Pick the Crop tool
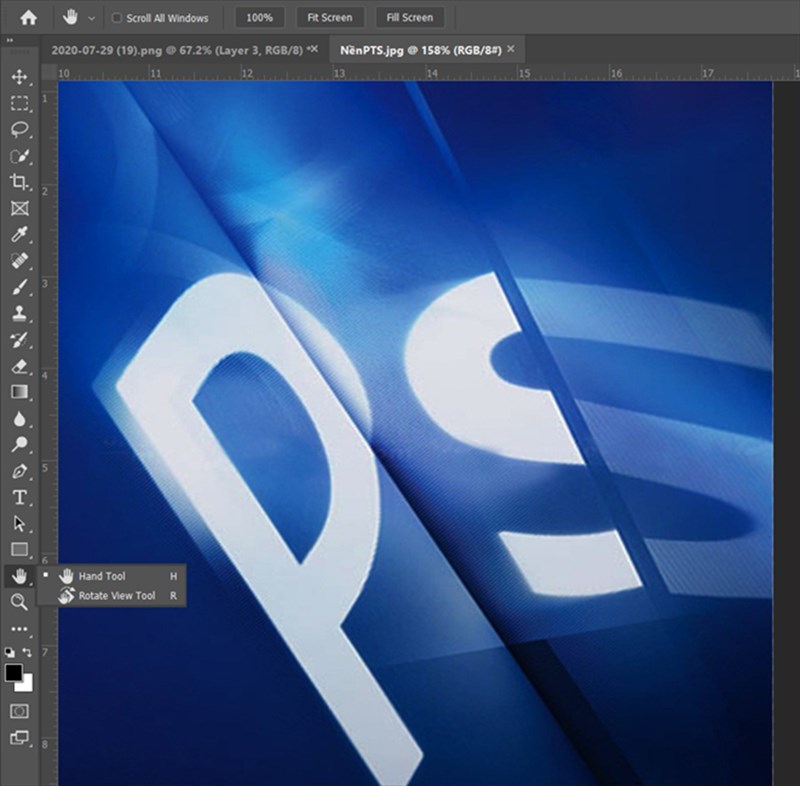800x786 pixels. (x=19, y=182)
